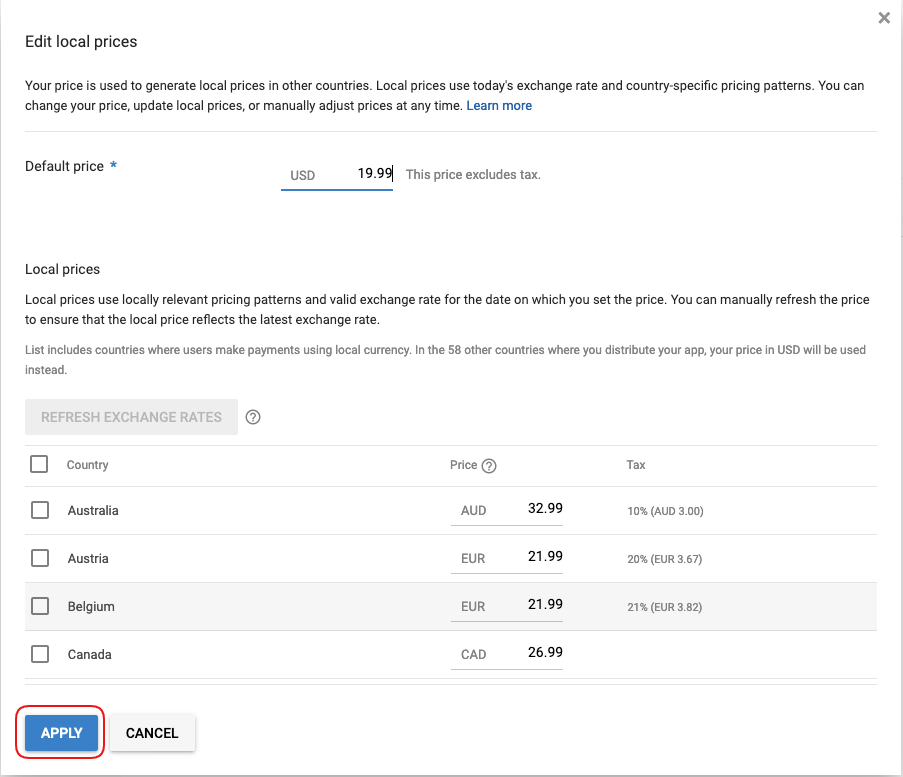This screenshot has width=903, height=777.
Task: Close the Edit local prices dialog
Action: (883, 18)
